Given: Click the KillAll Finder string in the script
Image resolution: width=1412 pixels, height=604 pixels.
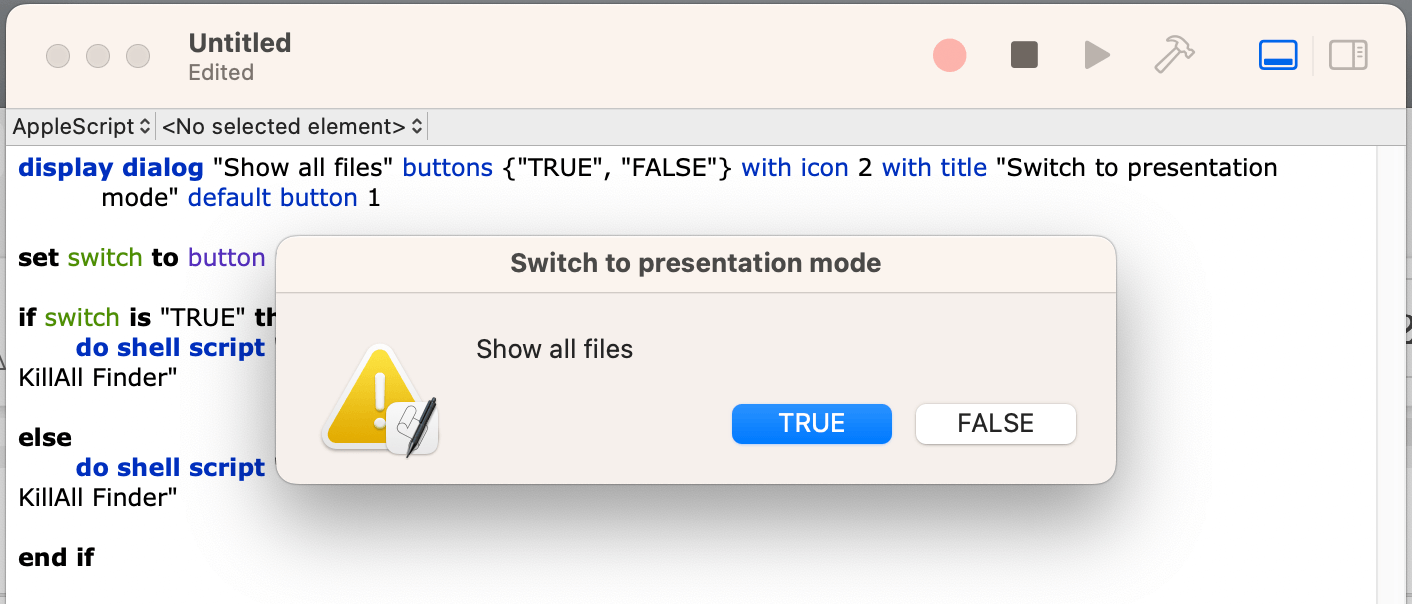Looking at the screenshot, I should [x=95, y=377].
